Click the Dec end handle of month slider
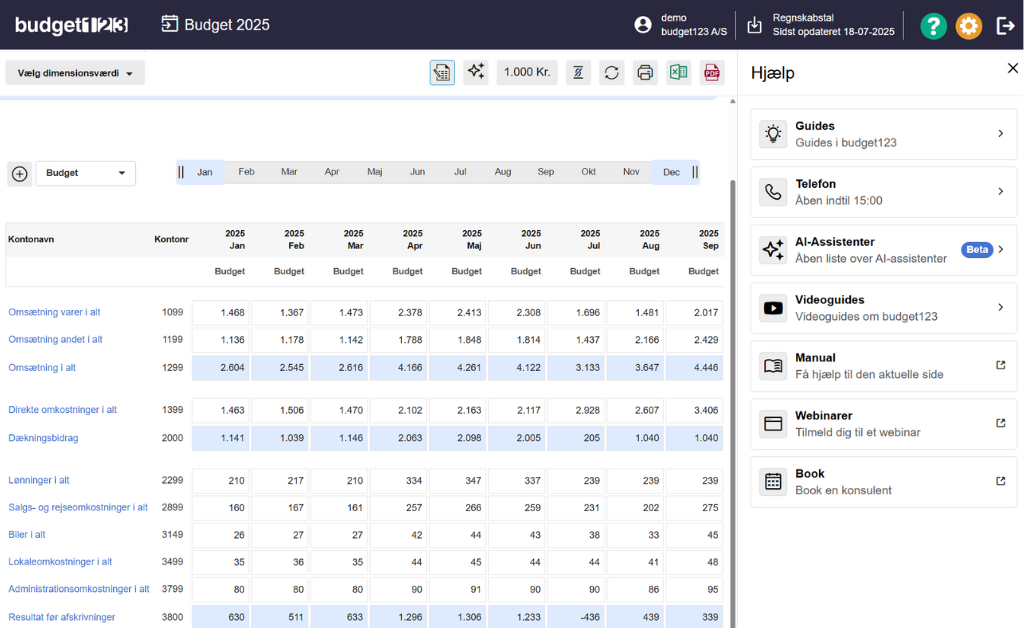Image resolution: width=1024 pixels, height=628 pixels. pyautogui.click(x=695, y=172)
